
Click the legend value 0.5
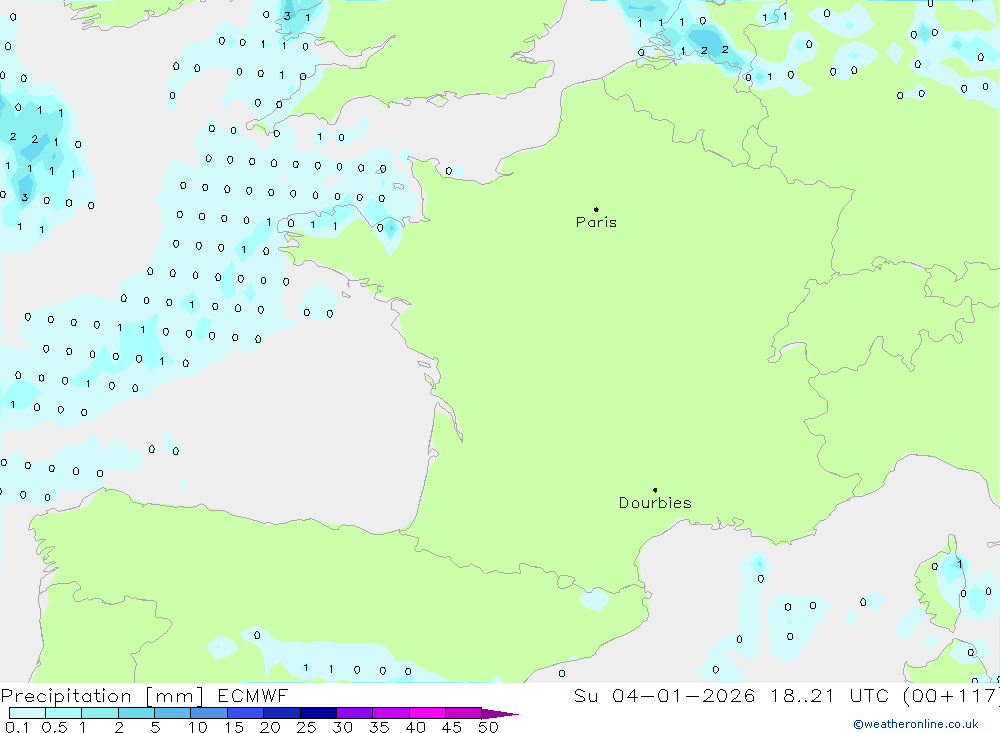(x=54, y=727)
